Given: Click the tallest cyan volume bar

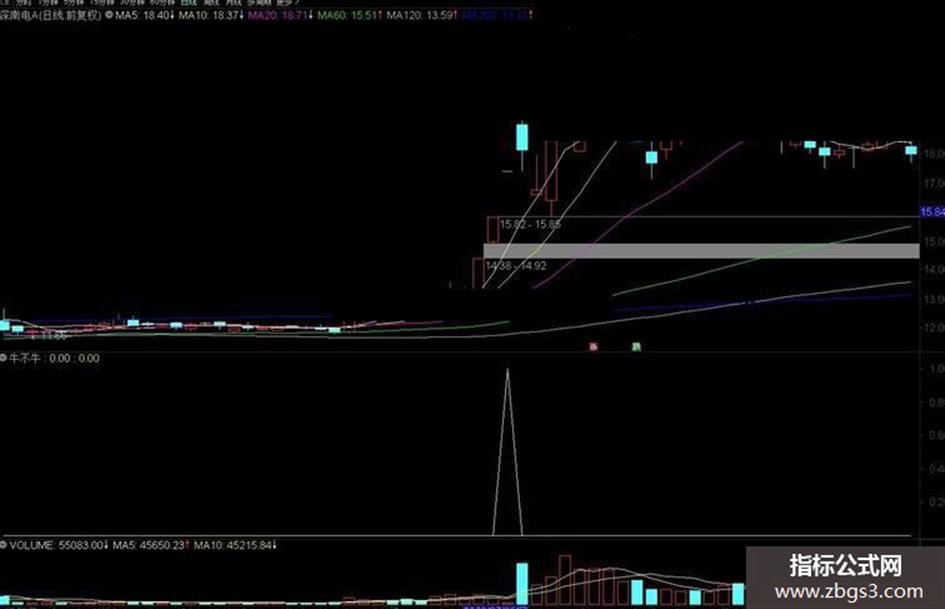Looking at the screenshot, I should (522, 584).
